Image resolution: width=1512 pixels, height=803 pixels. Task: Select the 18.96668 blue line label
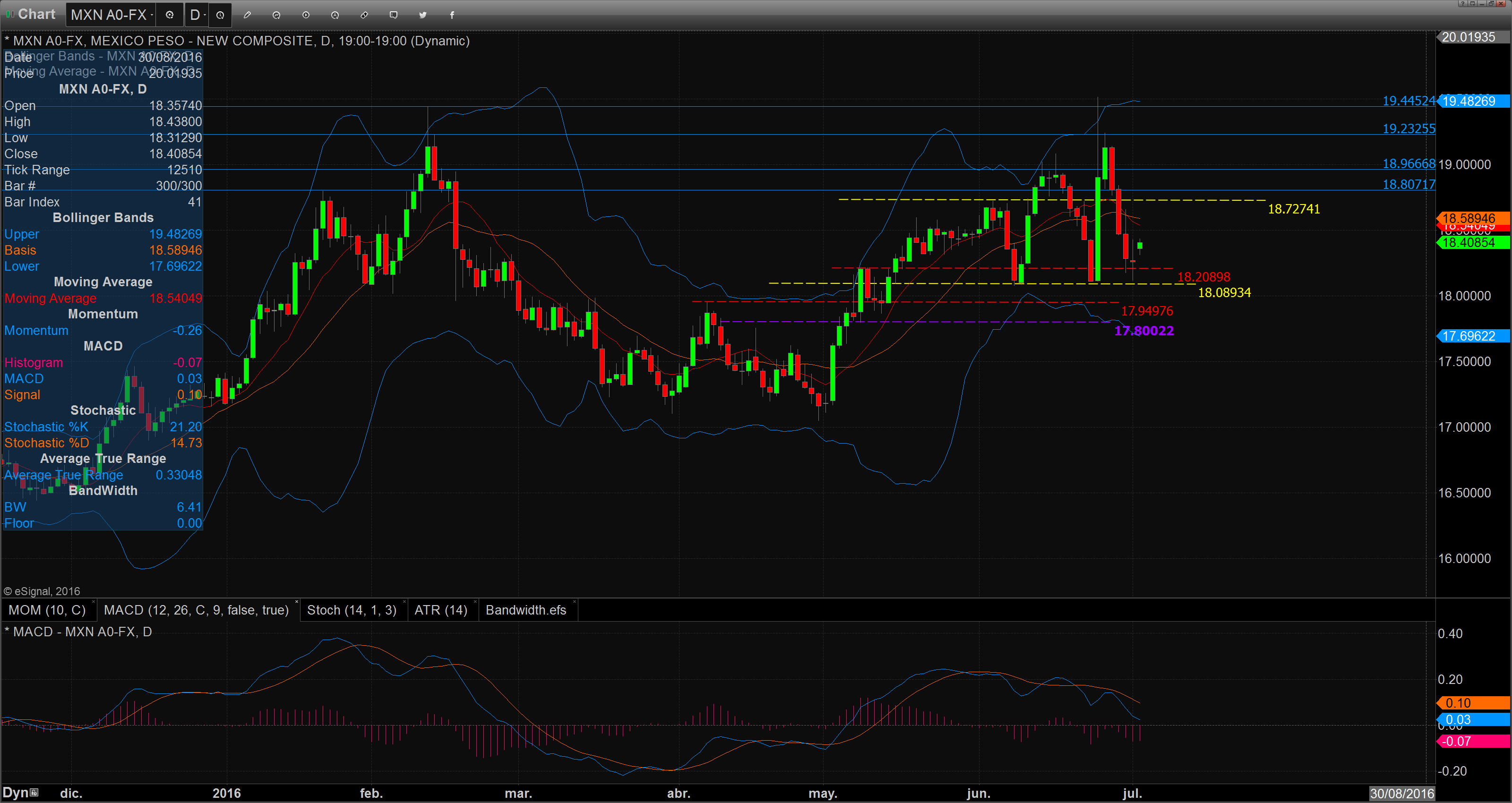[1409, 164]
